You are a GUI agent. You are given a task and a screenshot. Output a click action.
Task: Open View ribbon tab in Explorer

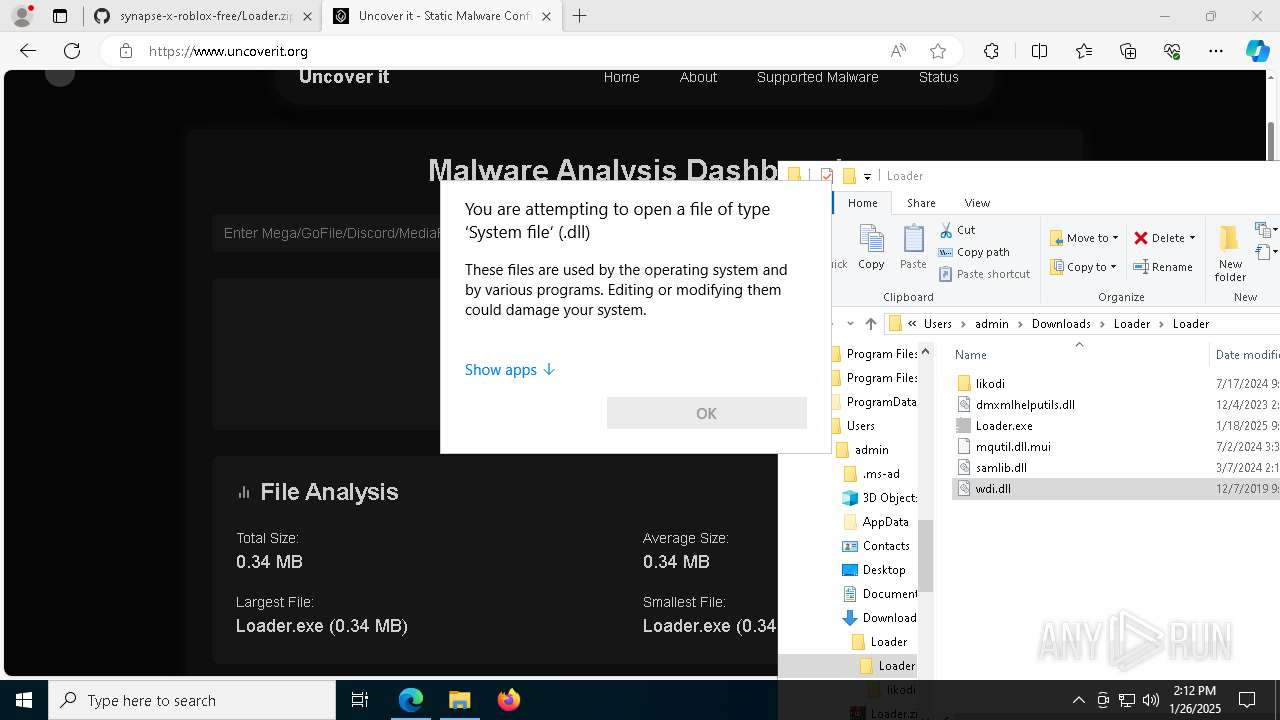(977, 203)
